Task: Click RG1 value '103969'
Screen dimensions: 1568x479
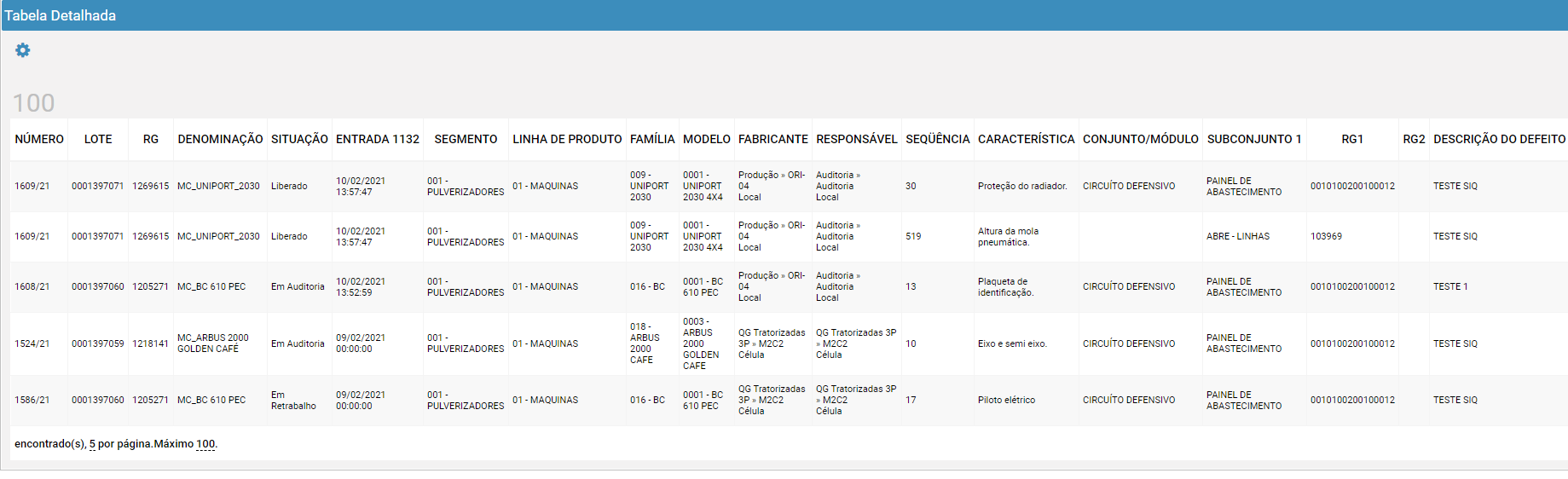Action: tap(1326, 236)
